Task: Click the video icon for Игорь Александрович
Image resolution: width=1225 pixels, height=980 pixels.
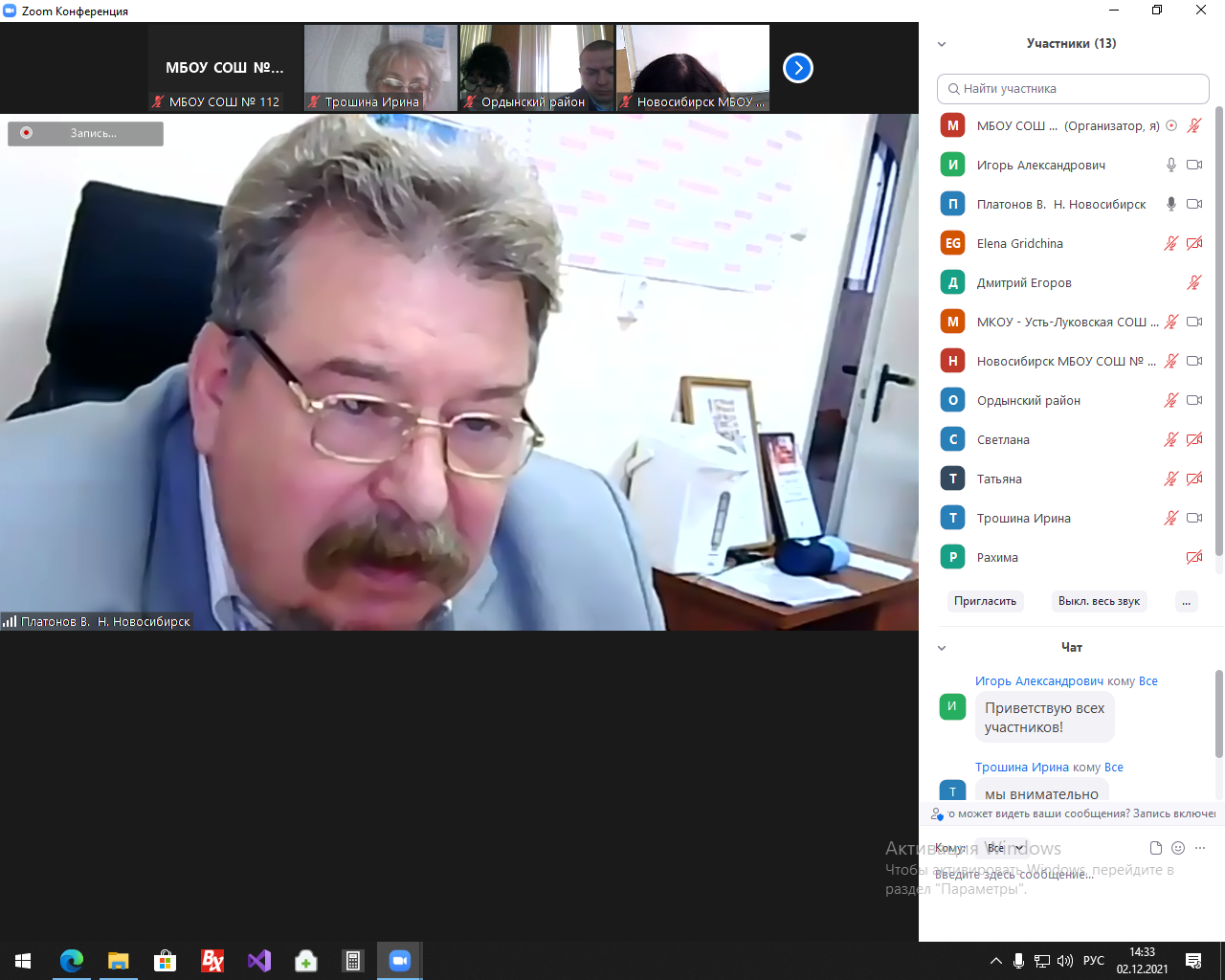Action: click(1193, 165)
